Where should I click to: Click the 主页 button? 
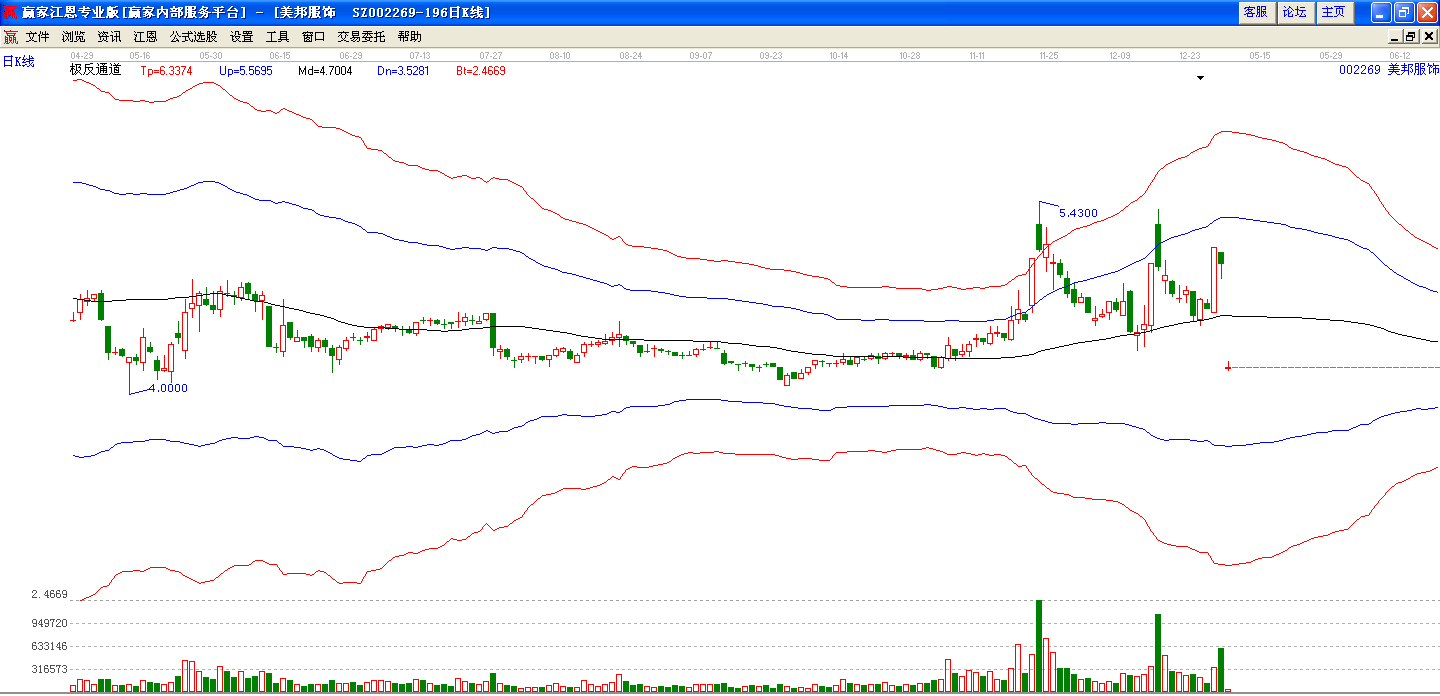1333,12
